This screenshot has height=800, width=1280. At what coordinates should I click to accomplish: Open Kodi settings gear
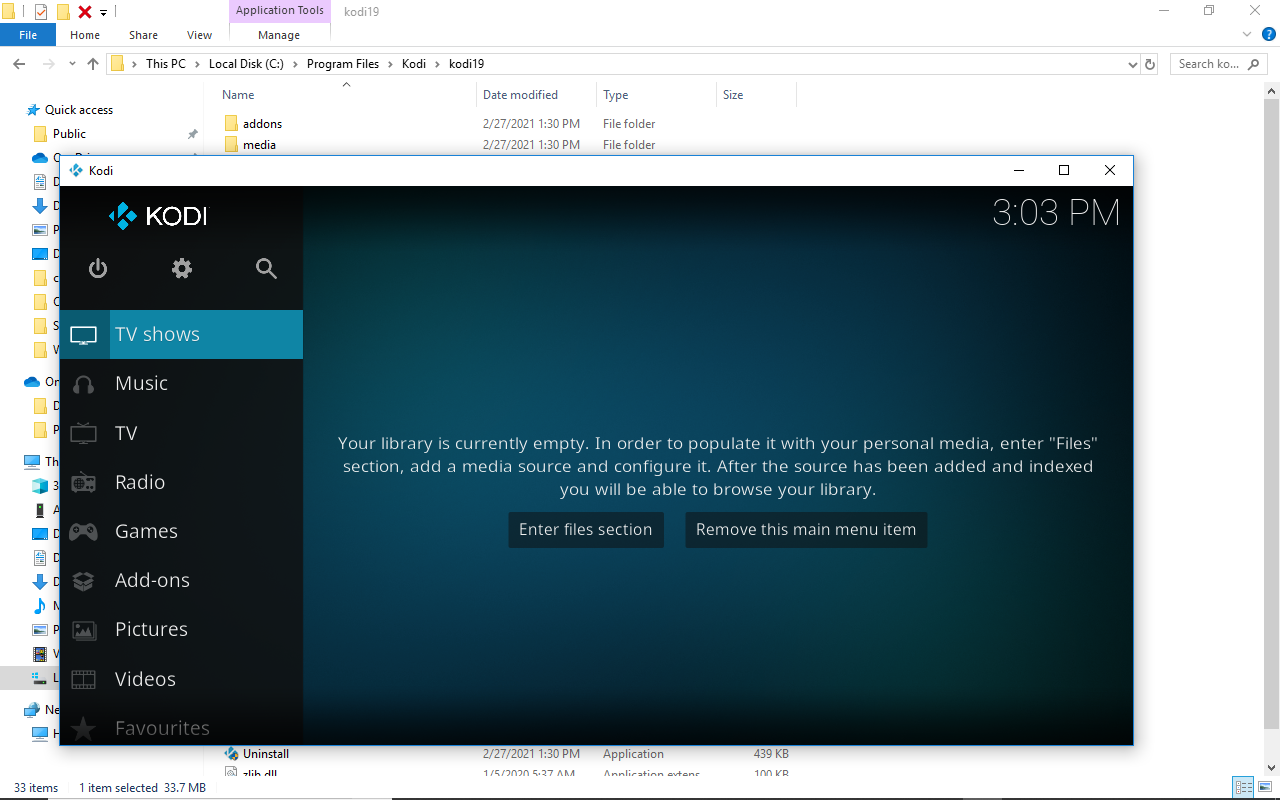pos(181,268)
